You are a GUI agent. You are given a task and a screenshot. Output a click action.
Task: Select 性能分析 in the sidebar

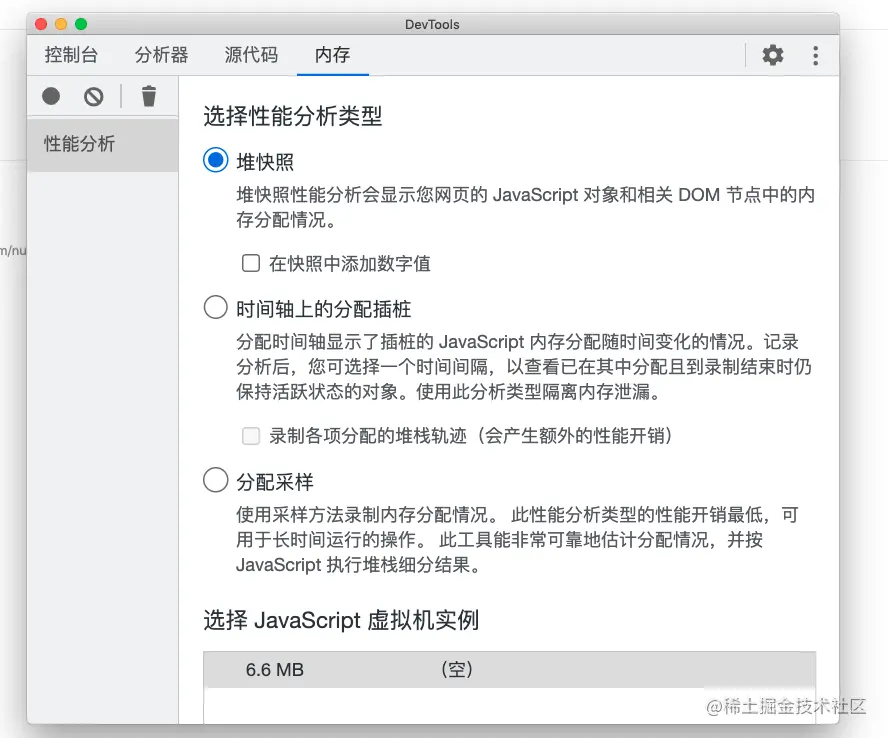click(103, 144)
